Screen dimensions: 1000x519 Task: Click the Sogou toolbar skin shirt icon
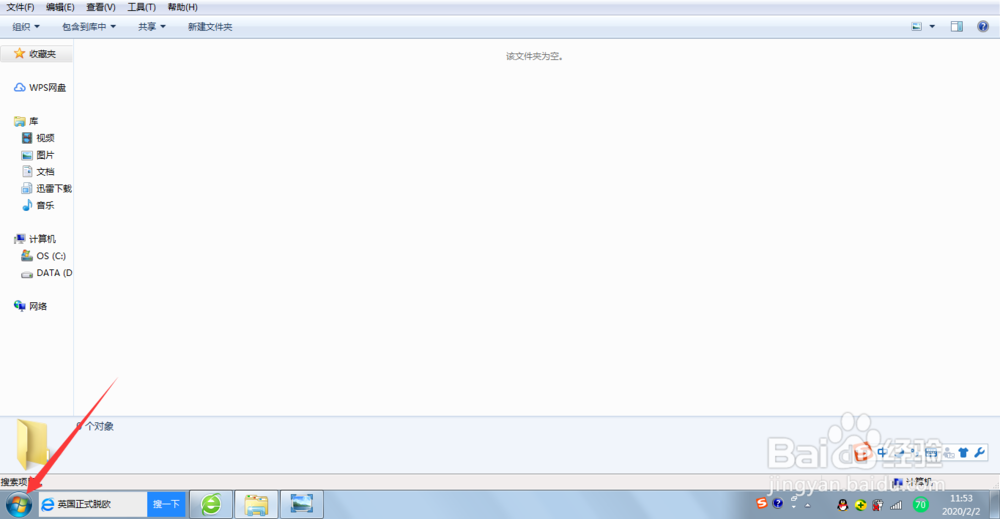click(964, 452)
